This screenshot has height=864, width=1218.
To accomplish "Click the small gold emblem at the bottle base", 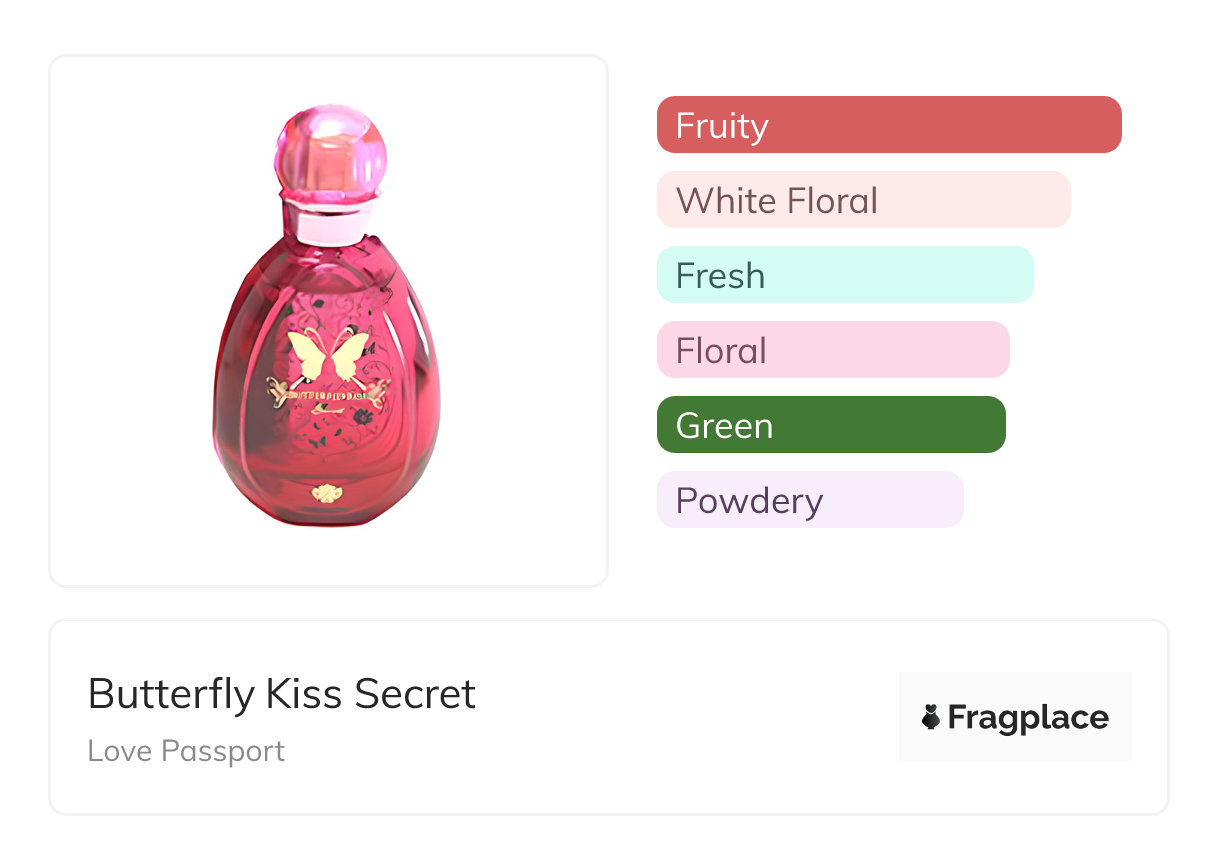I will (325, 492).
